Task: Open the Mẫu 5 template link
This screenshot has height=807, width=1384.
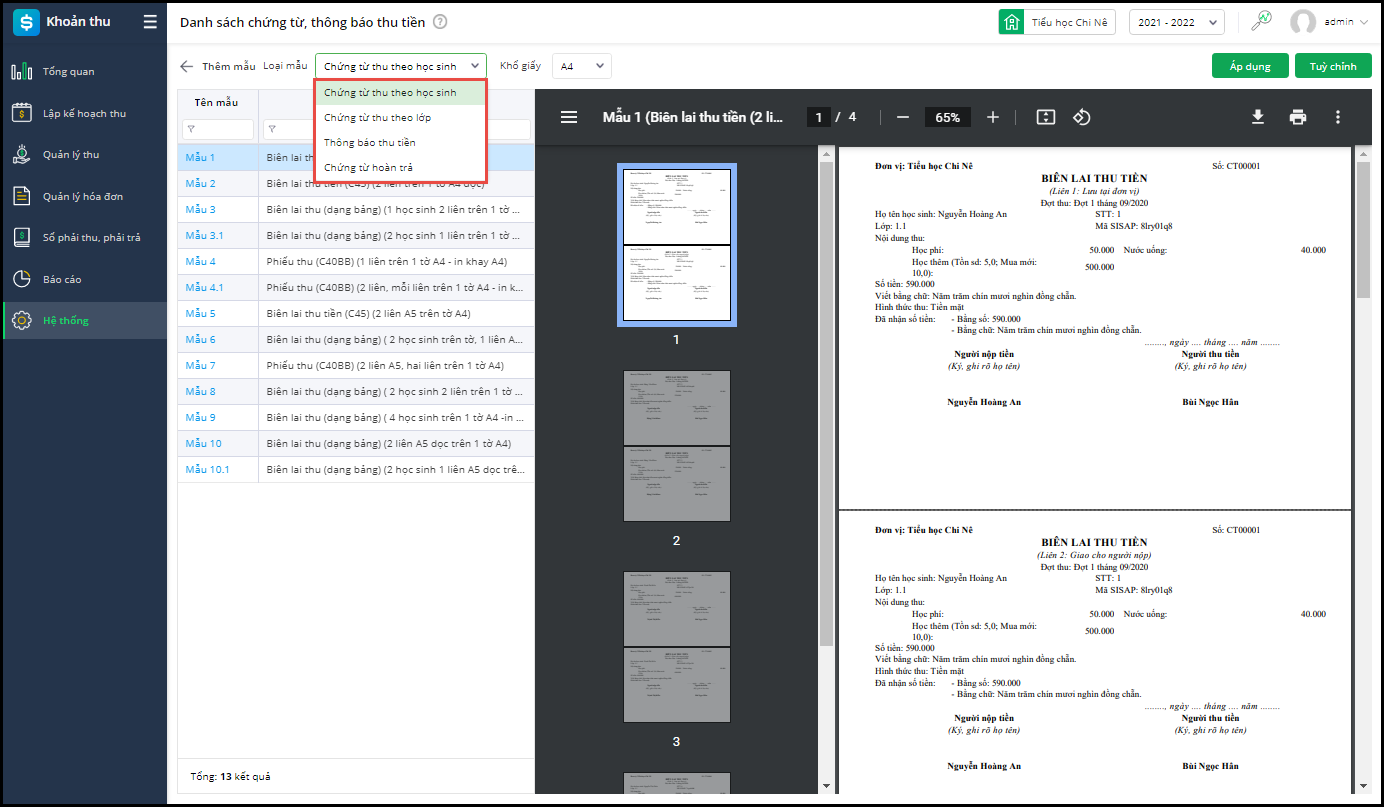Action: point(200,314)
